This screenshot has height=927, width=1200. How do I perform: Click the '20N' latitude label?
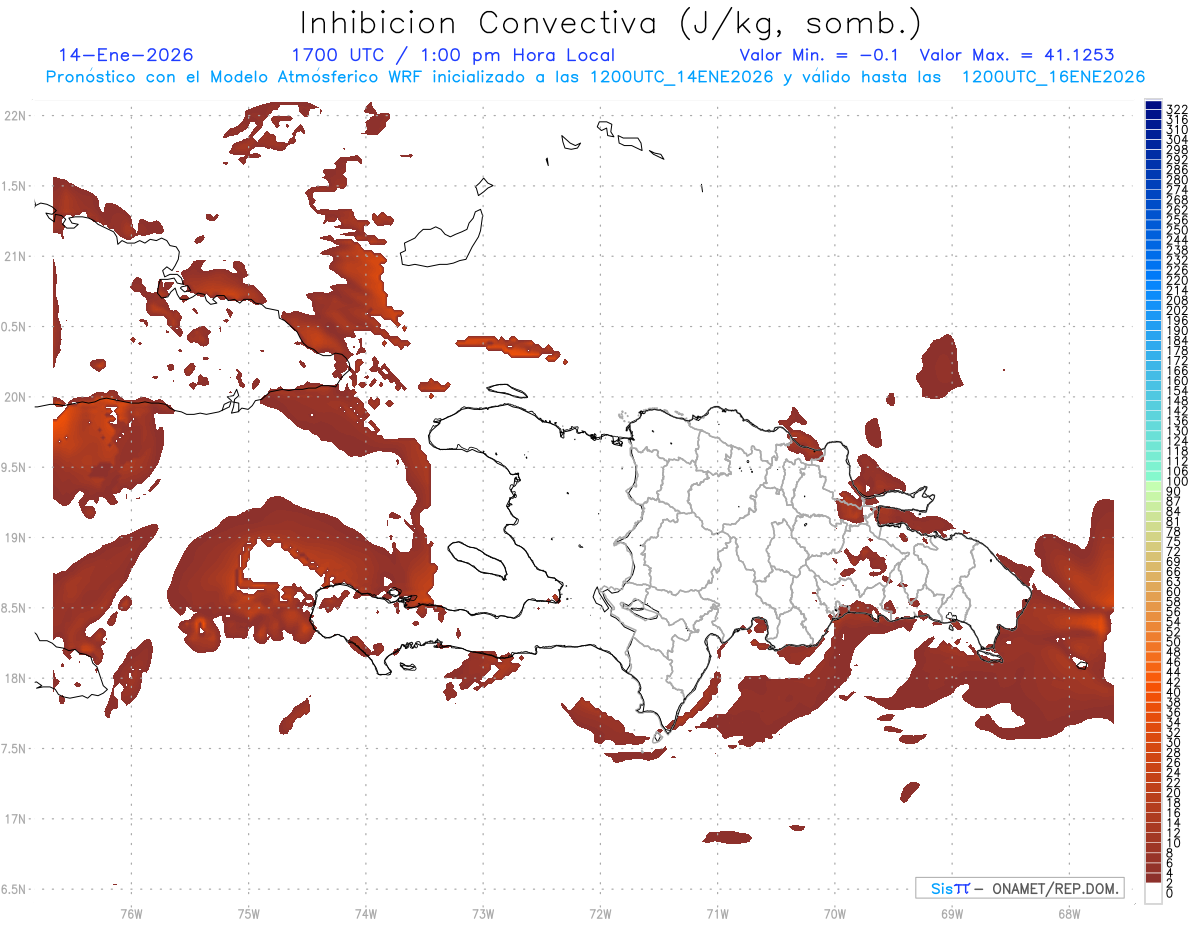(x=15, y=397)
